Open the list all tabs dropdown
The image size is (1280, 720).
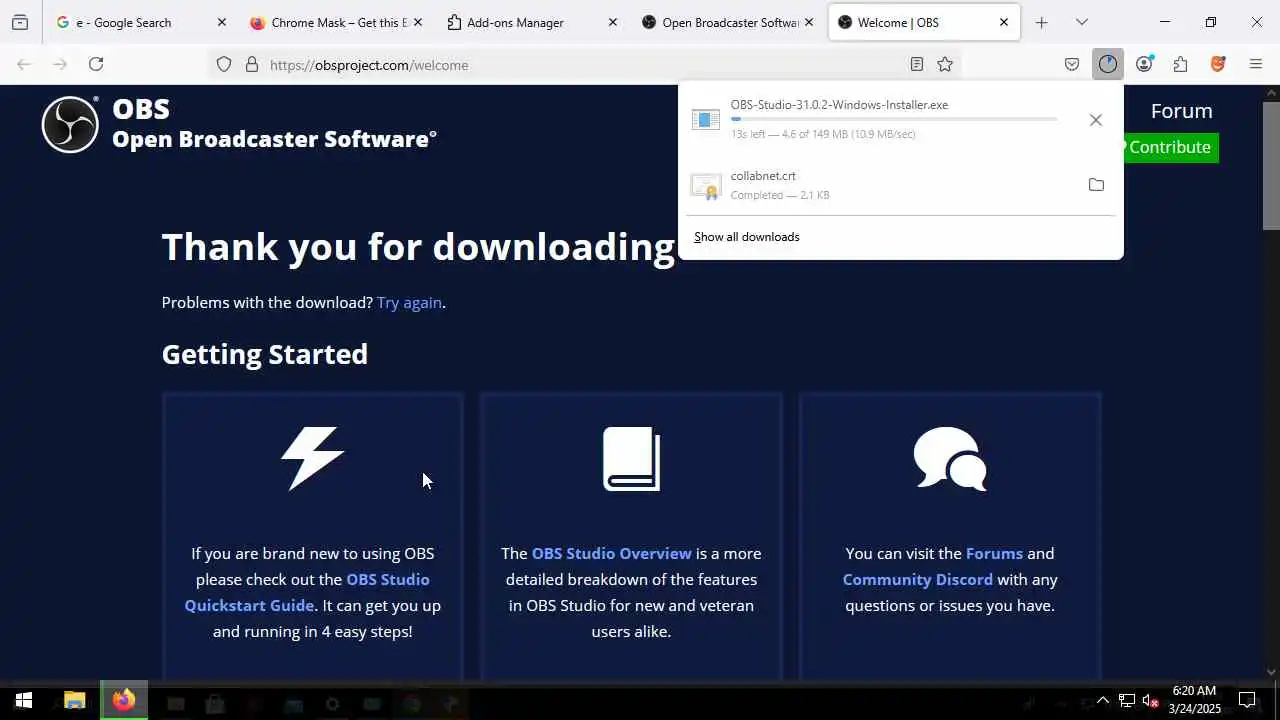(1081, 22)
